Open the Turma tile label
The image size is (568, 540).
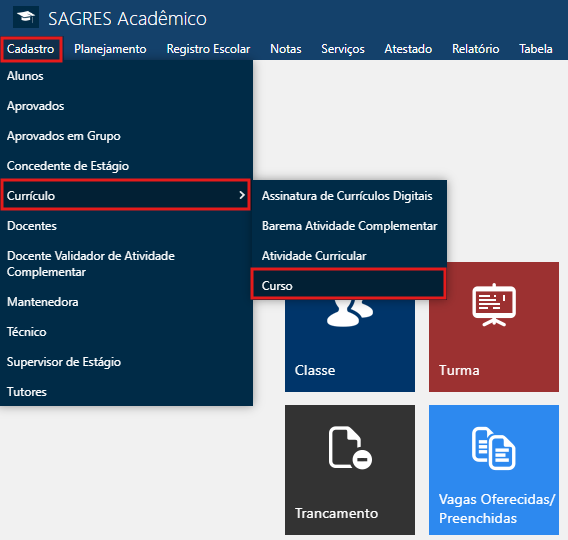point(459,371)
